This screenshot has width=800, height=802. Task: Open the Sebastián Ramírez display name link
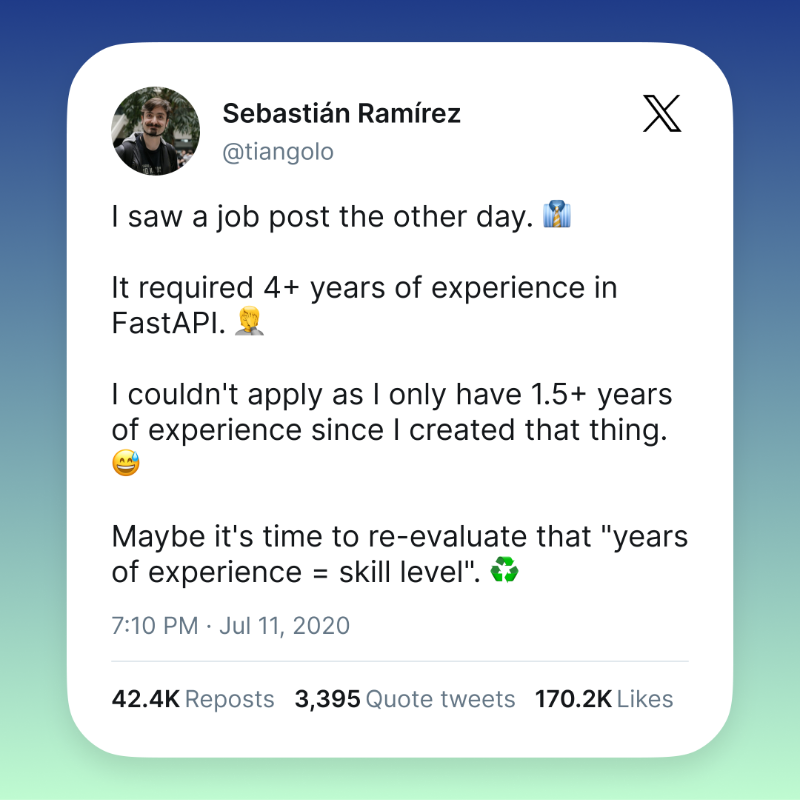[x=341, y=113]
